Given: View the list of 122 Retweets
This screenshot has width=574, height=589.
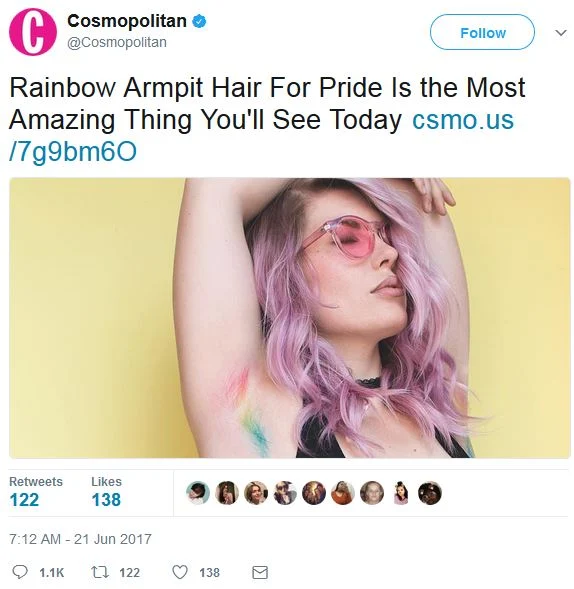Looking at the screenshot, I should point(36,492).
